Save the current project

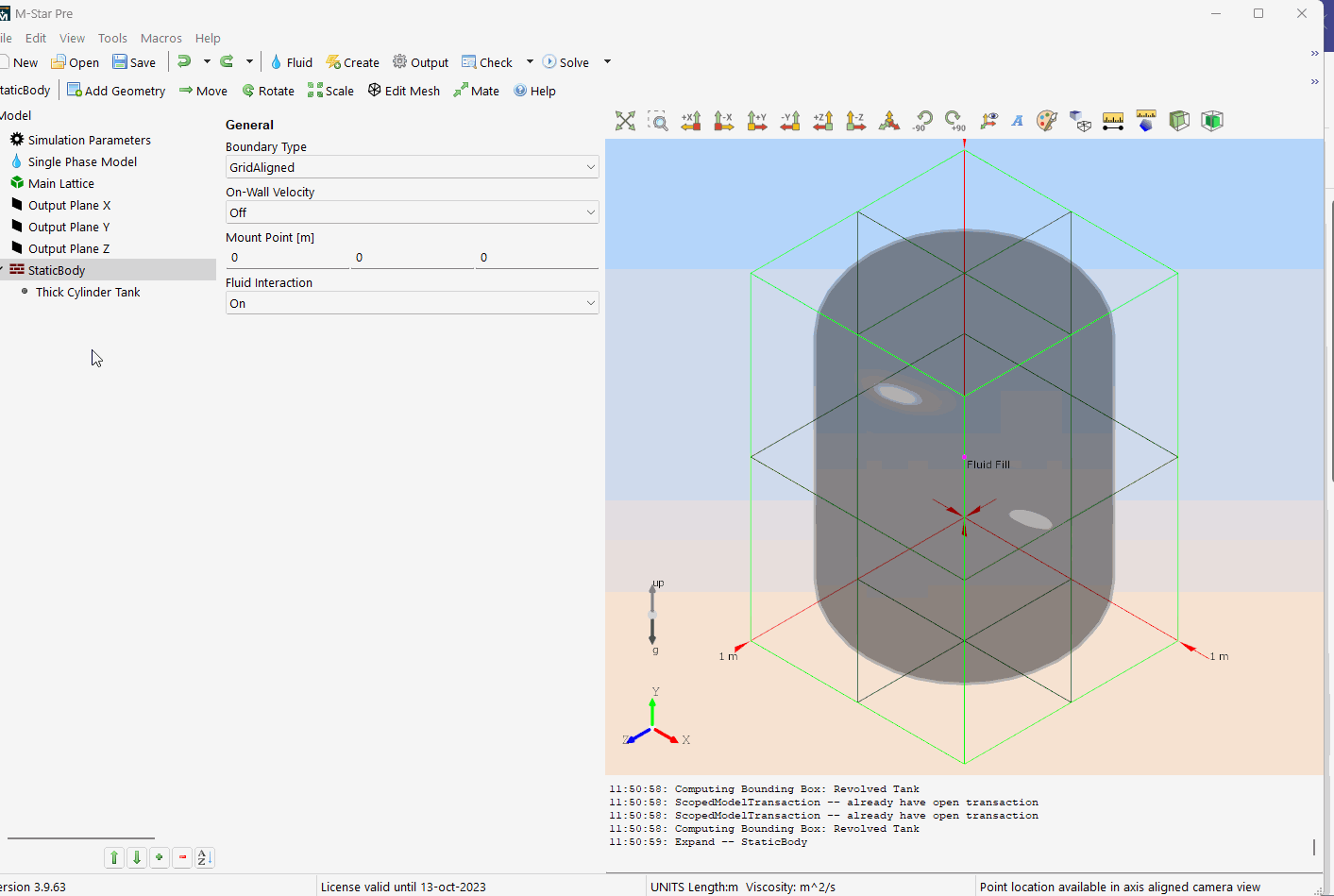point(134,62)
